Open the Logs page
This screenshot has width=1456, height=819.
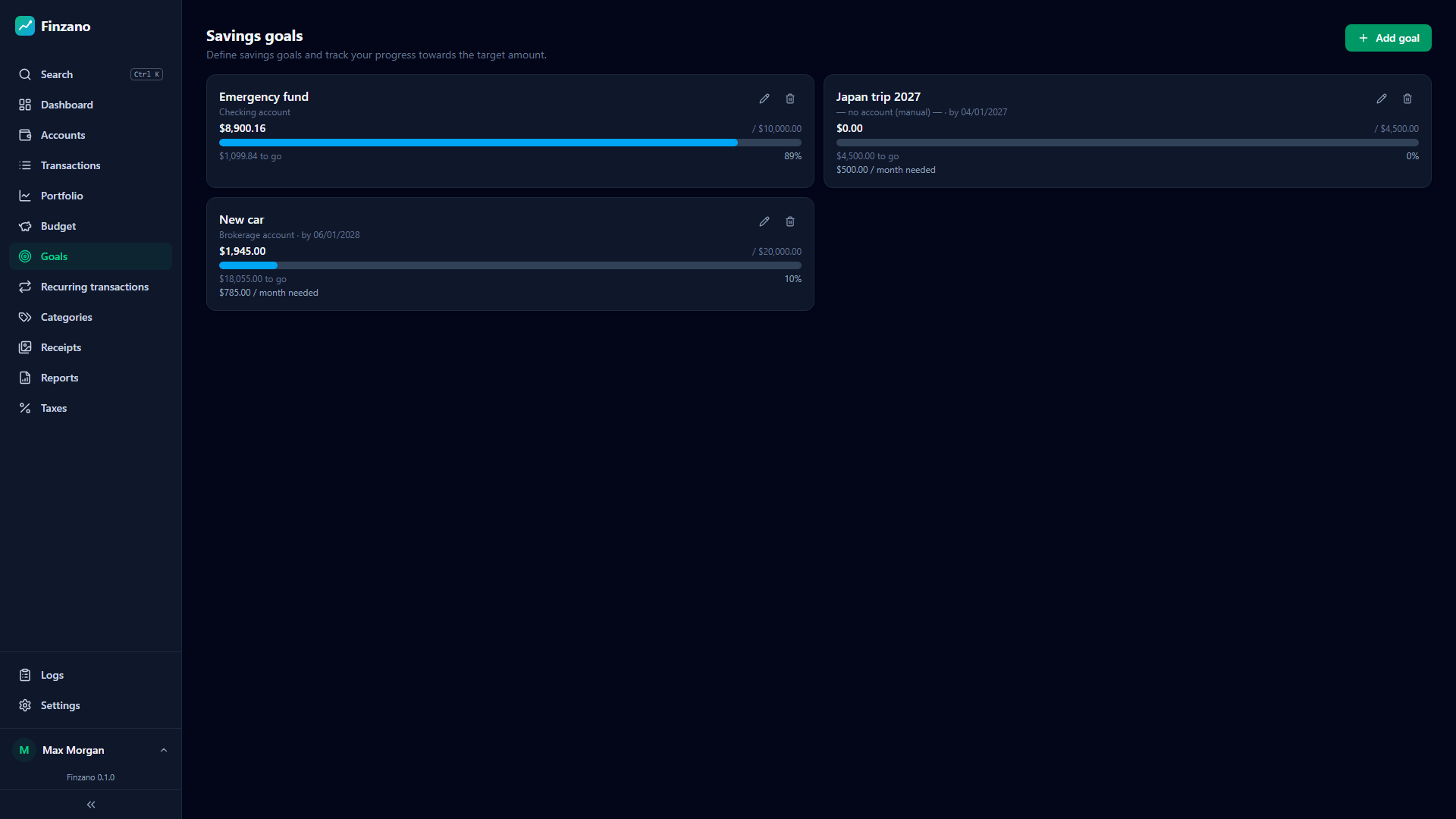pyautogui.click(x=91, y=675)
